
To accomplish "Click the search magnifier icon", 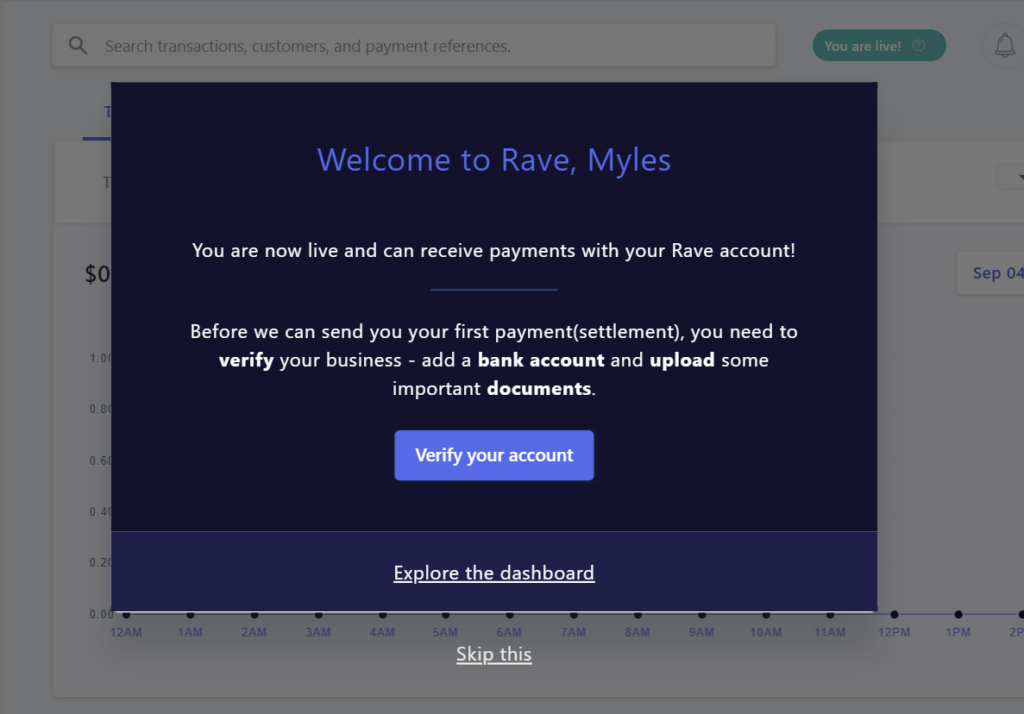I will [78, 44].
